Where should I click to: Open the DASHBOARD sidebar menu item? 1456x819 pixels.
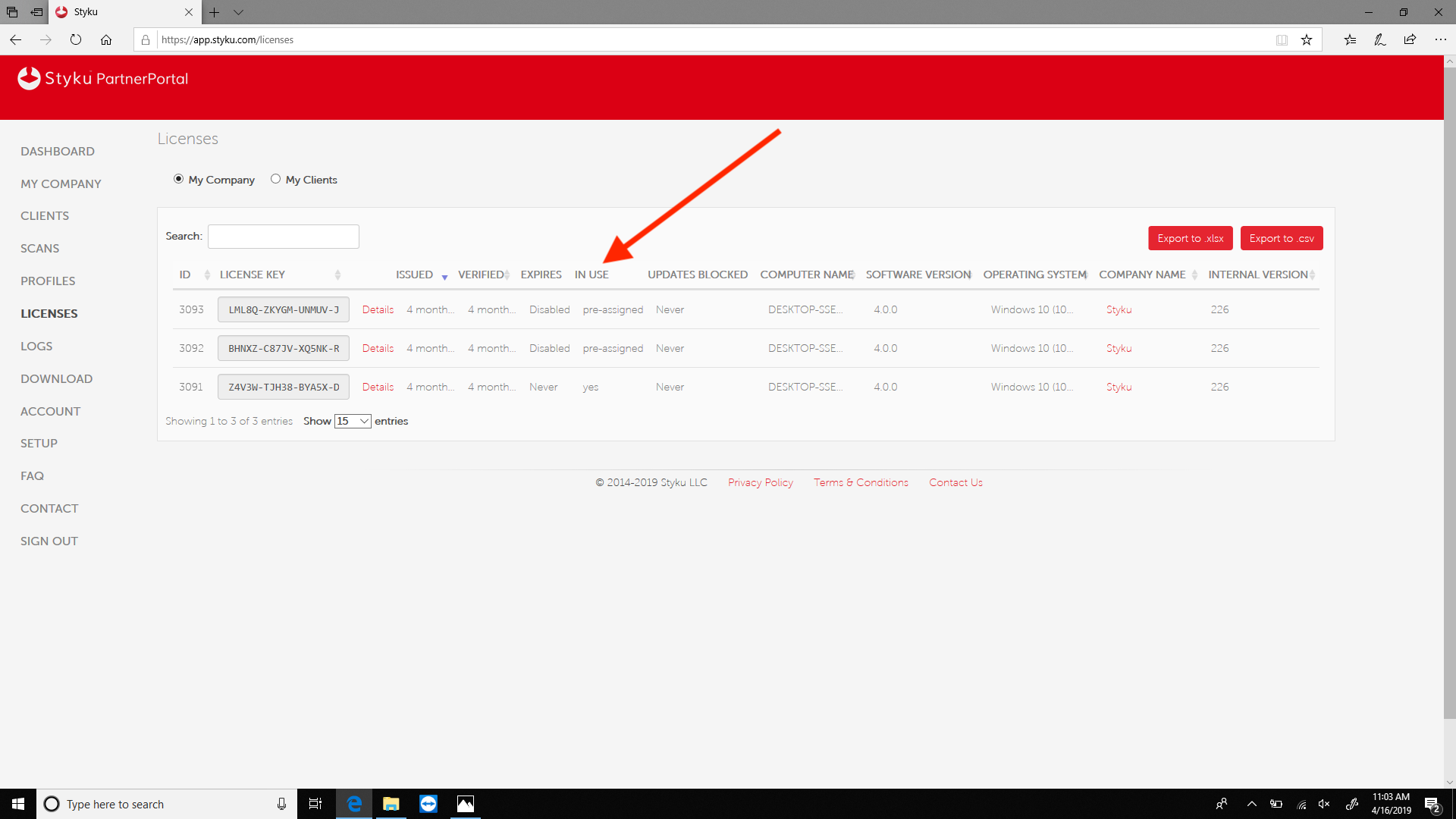coord(58,151)
